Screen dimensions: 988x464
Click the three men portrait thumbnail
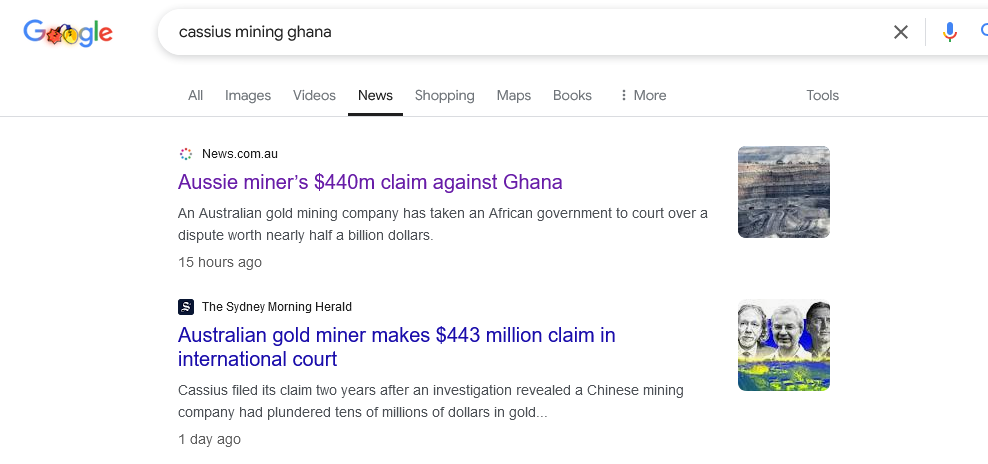(784, 346)
